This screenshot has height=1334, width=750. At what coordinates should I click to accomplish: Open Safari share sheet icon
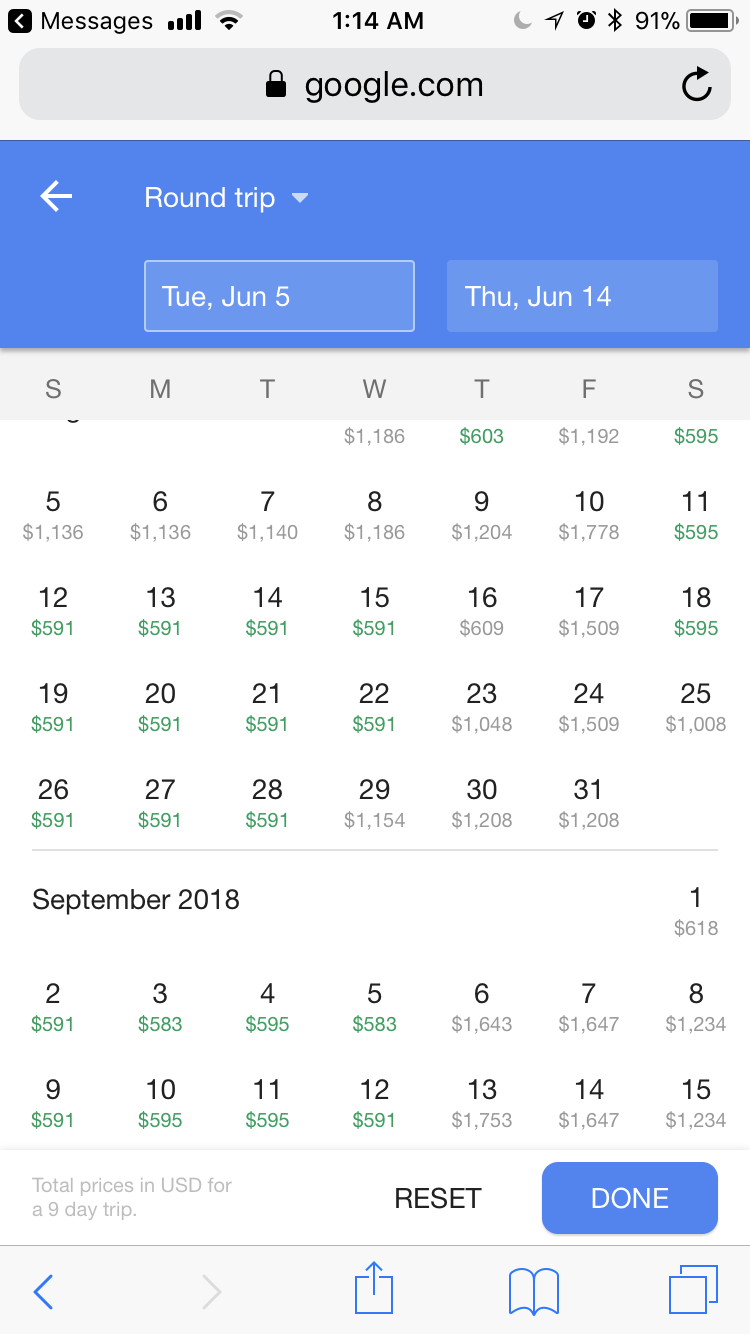[374, 1289]
